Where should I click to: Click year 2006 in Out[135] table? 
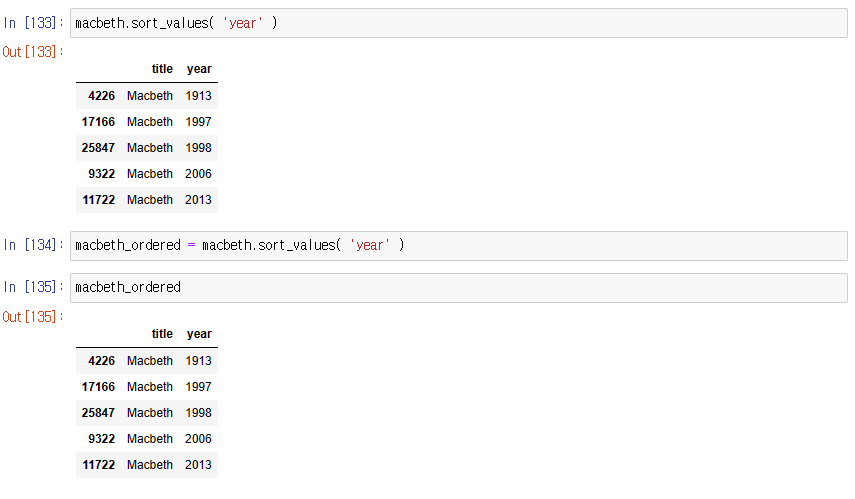(198, 439)
